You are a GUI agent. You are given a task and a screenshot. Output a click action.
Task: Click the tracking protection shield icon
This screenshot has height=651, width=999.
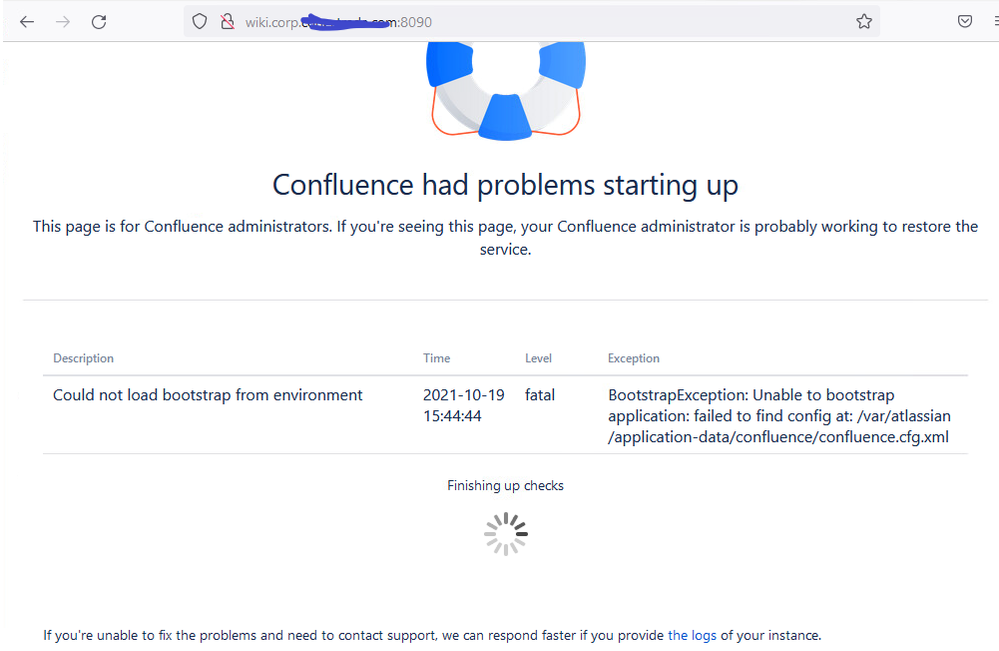(200, 20)
